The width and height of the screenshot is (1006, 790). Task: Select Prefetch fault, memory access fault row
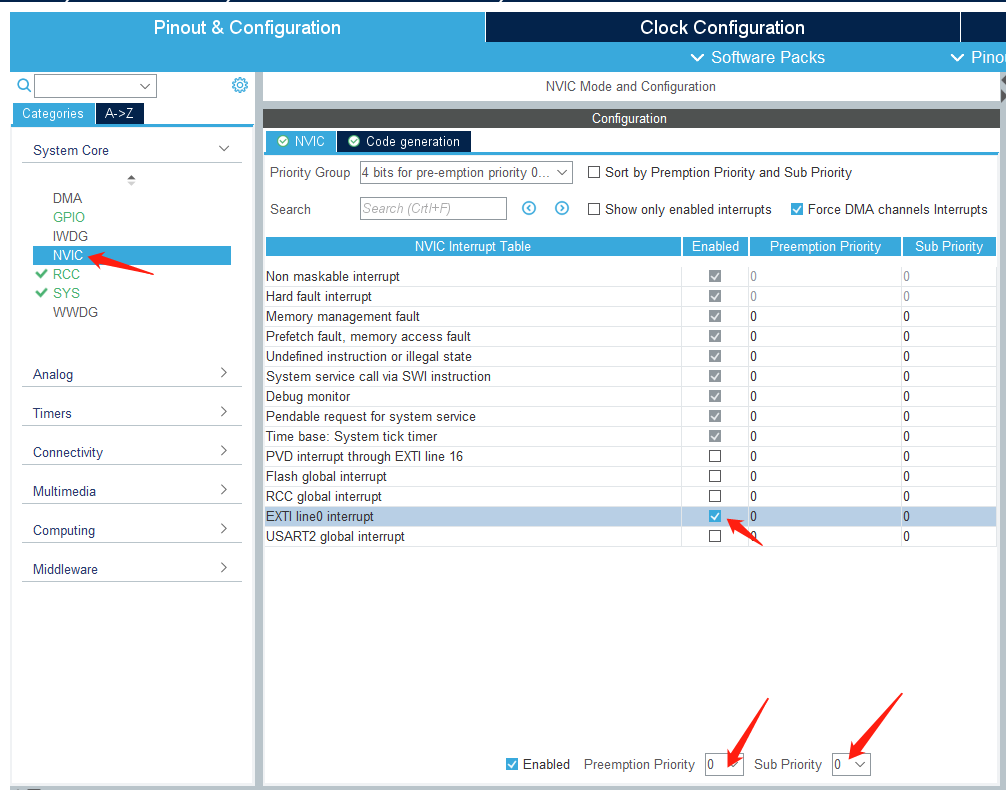pyautogui.click(x=631, y=336)
